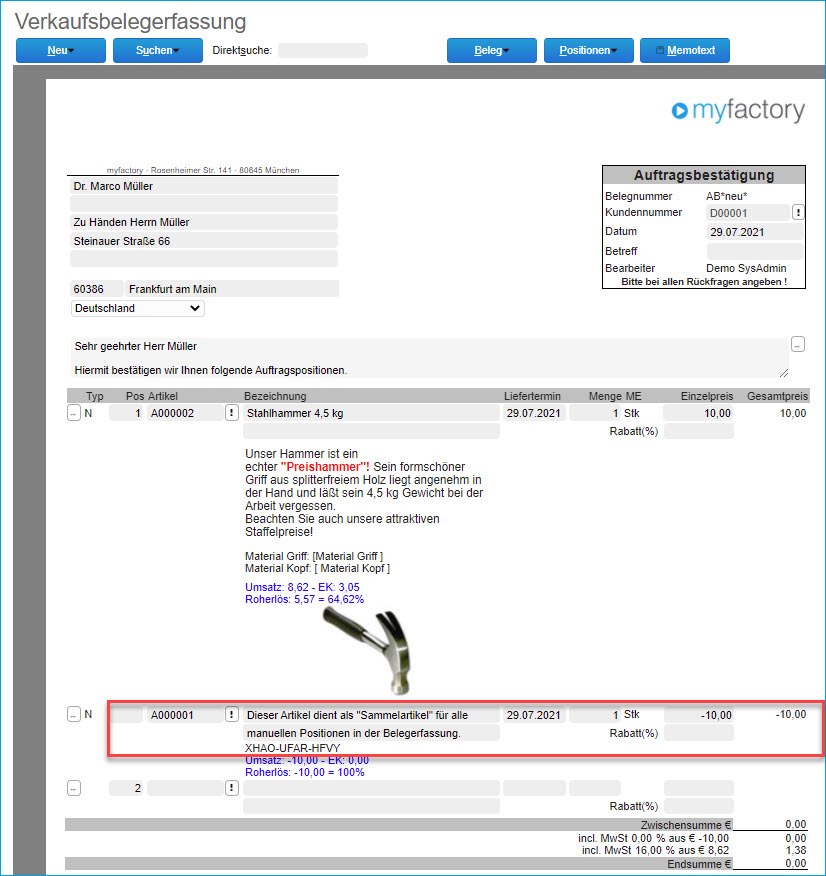Click the Einzelpreis field 10,00 for Stahlhammer
Viewport: 826px width, 876px height.
click(x=699, y=413)
